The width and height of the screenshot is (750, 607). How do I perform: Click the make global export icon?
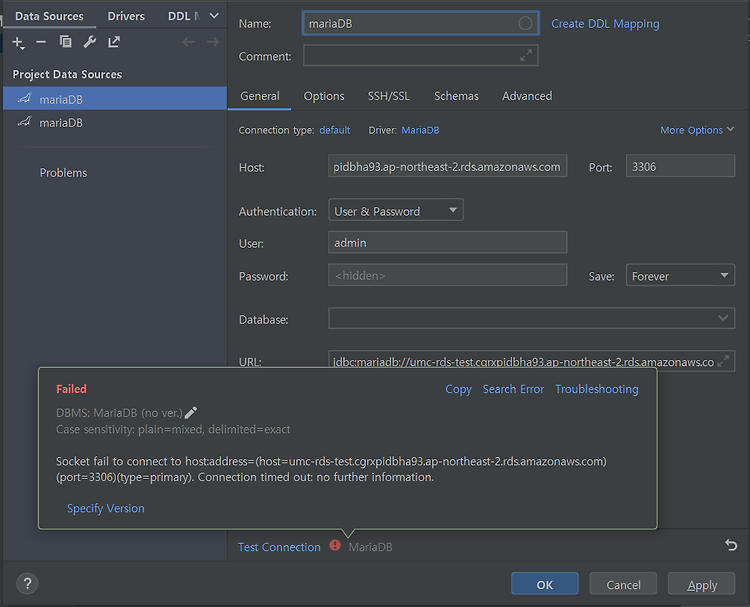click(114, 42)
